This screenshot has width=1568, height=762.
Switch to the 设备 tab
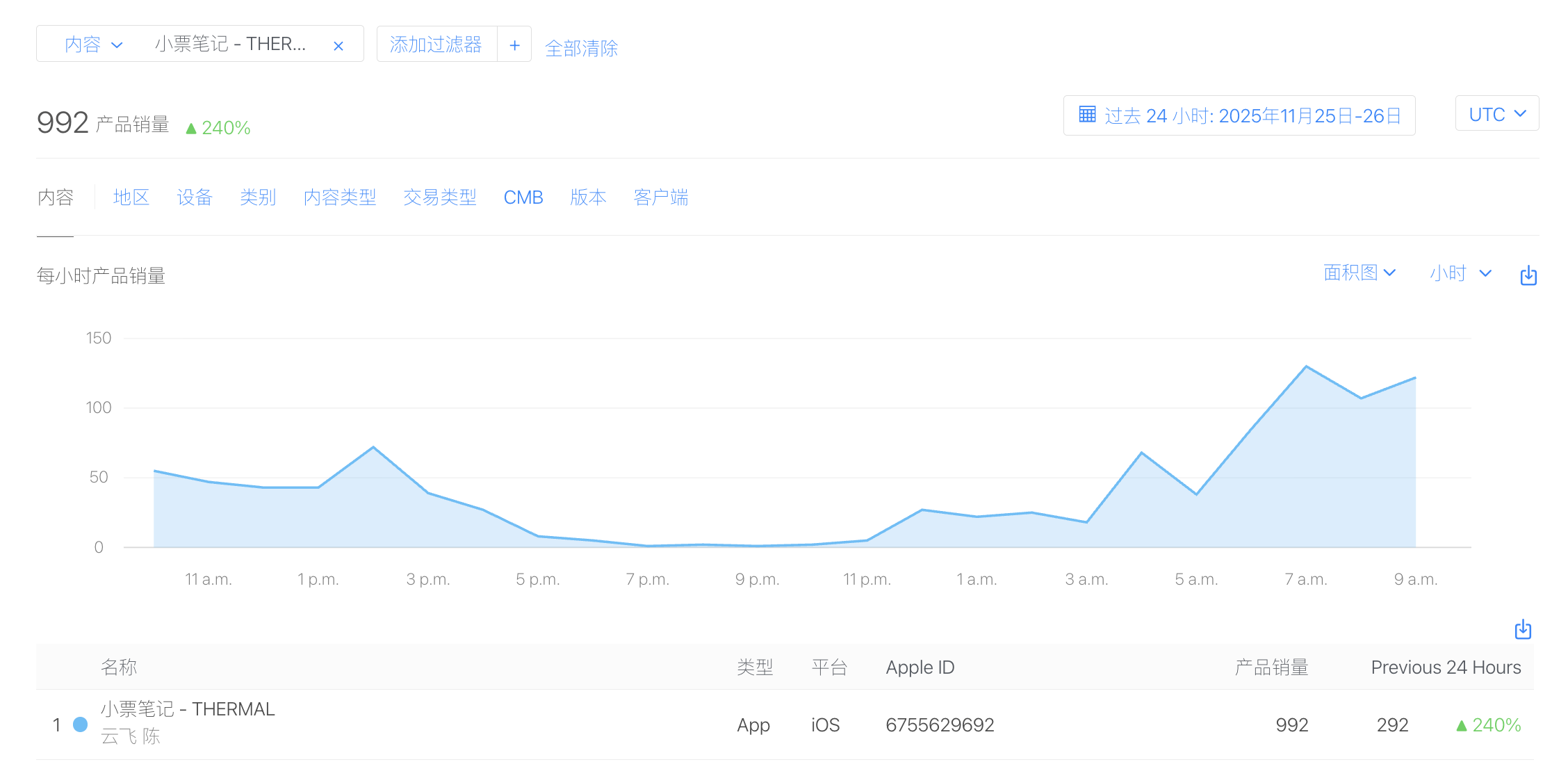195,197
